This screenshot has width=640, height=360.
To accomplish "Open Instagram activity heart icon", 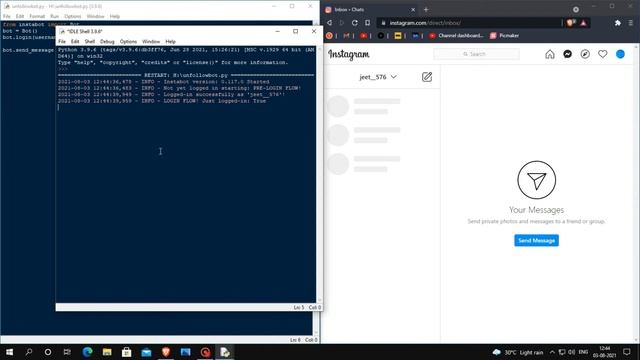I will coord(602,54).
